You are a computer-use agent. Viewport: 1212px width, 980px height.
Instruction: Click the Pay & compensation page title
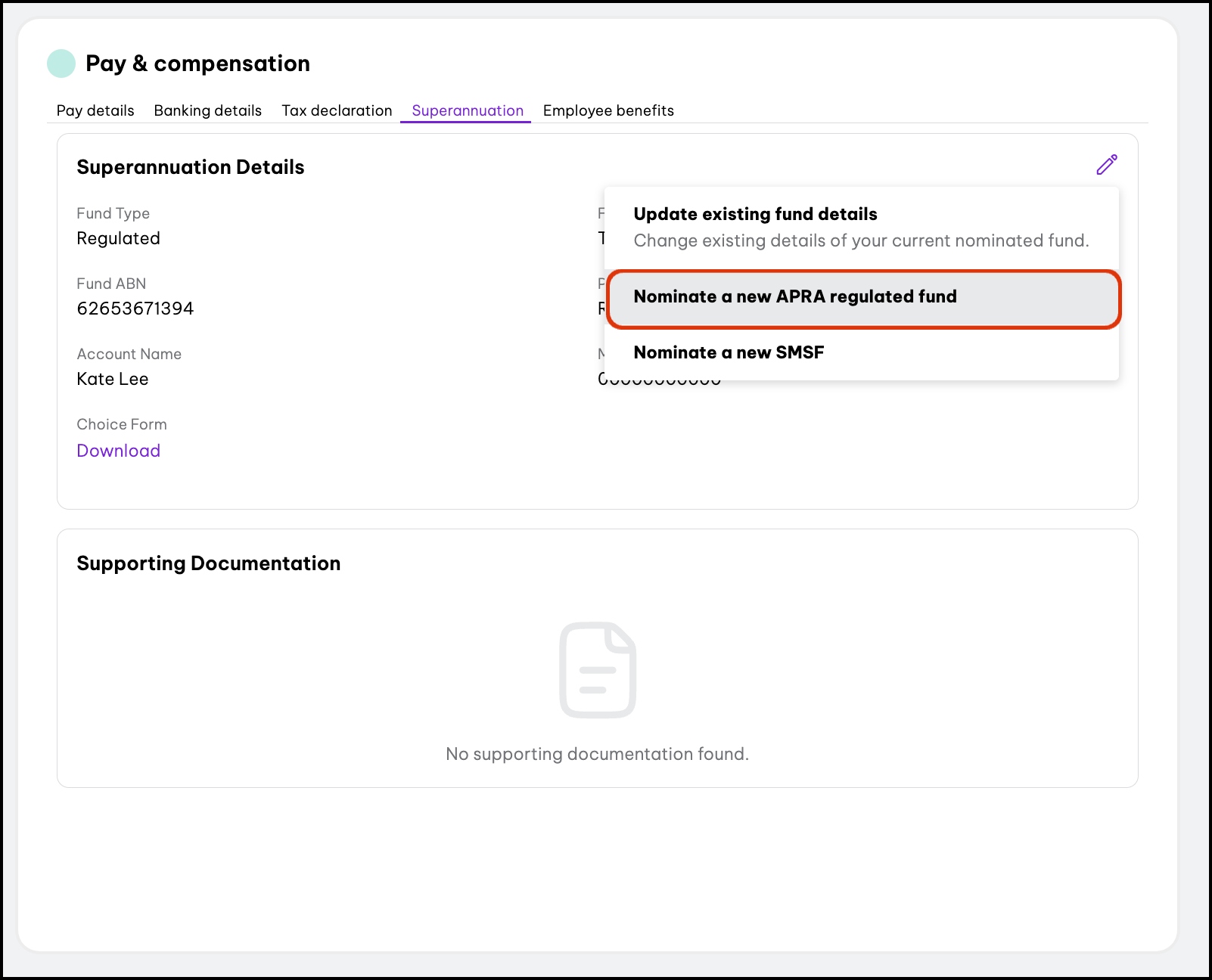click(x=197, y=64)
